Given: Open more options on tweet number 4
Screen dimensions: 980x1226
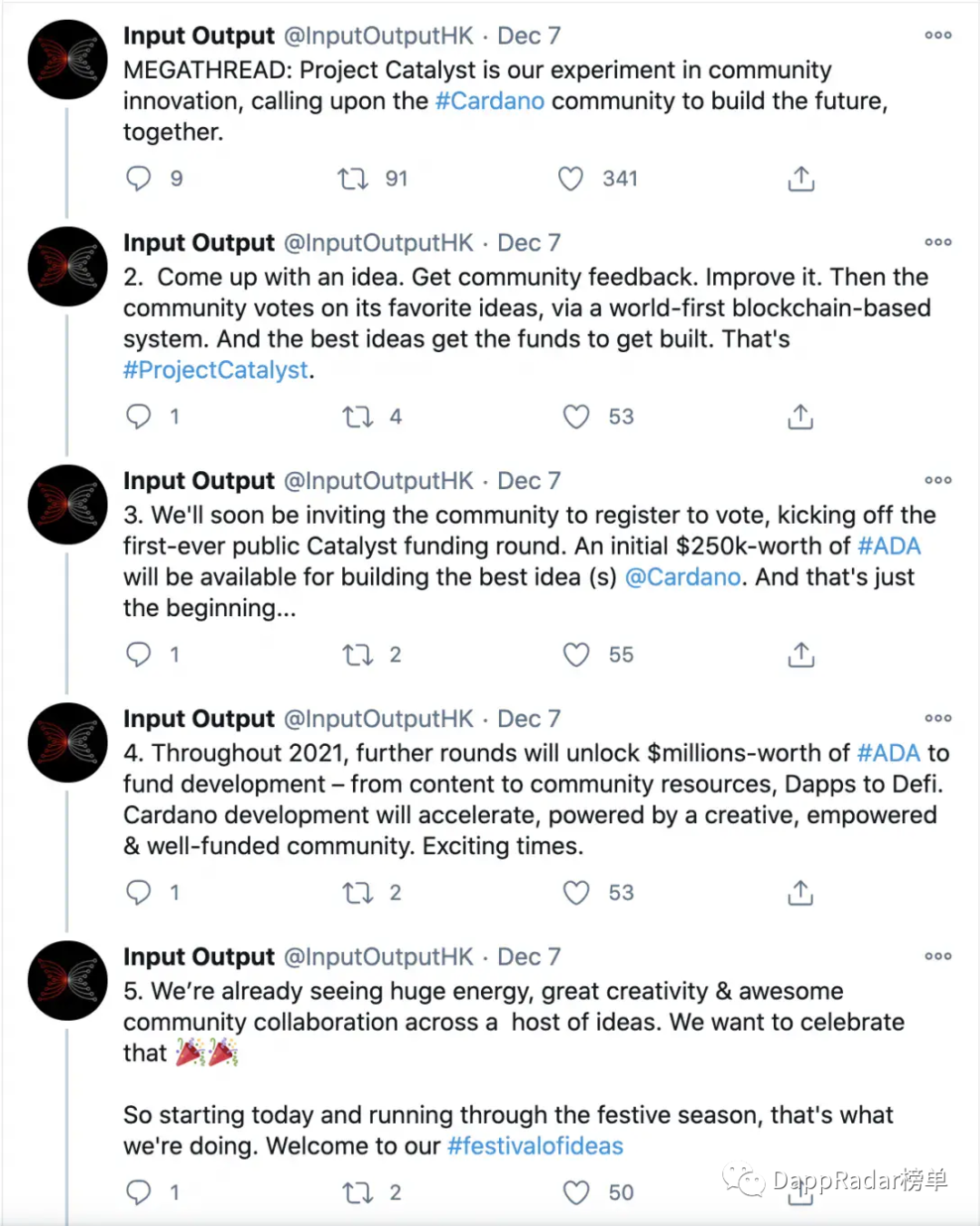Looking at the screenshot, I should click(938, 718).
